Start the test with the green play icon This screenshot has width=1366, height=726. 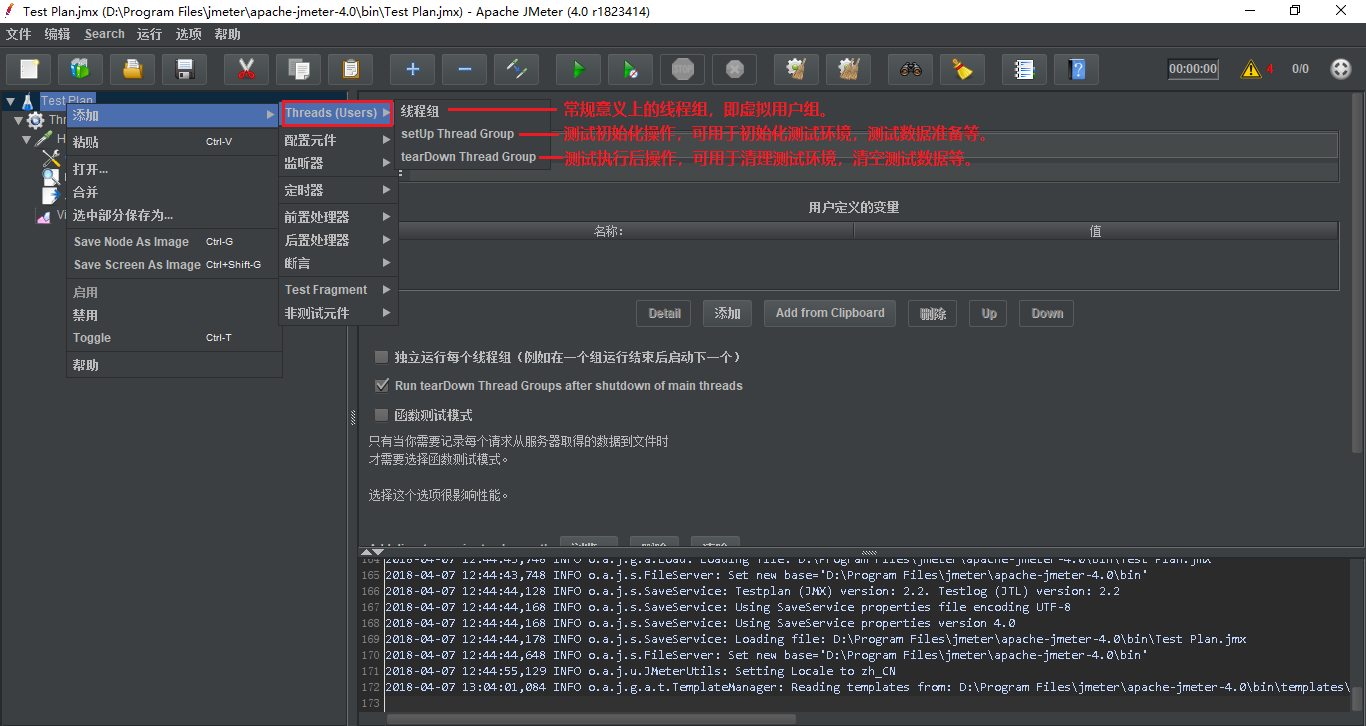click(x=578, y=69)
